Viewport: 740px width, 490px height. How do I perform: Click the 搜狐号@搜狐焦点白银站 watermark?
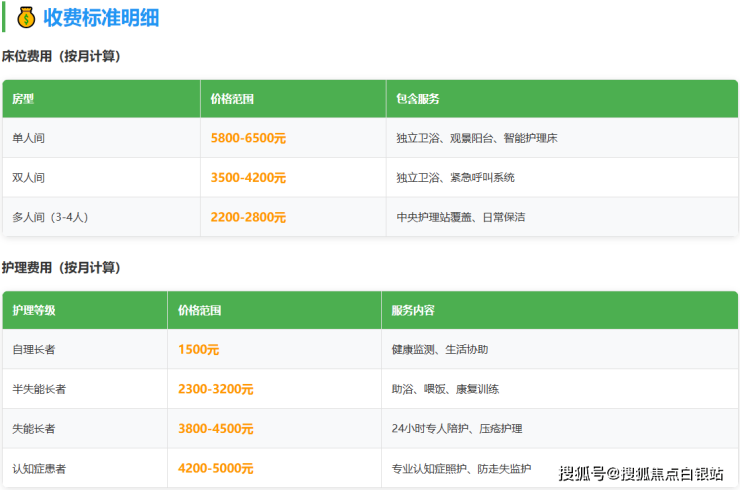(641, 473)
